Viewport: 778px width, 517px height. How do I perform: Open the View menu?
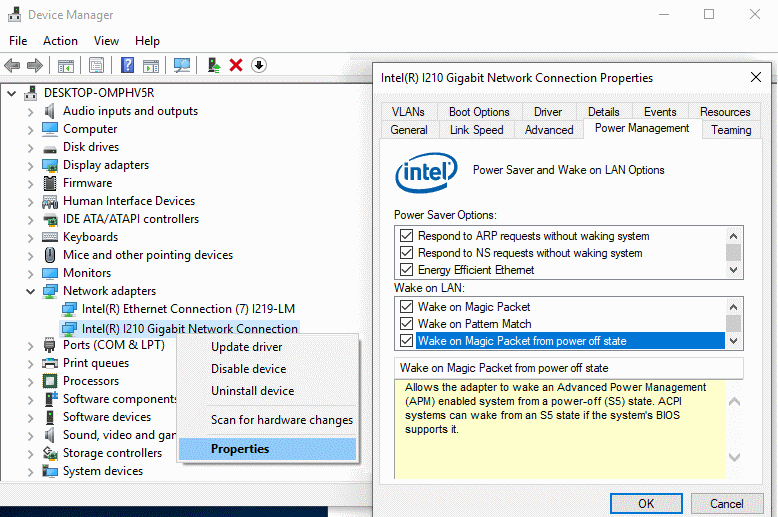(106, 41)
